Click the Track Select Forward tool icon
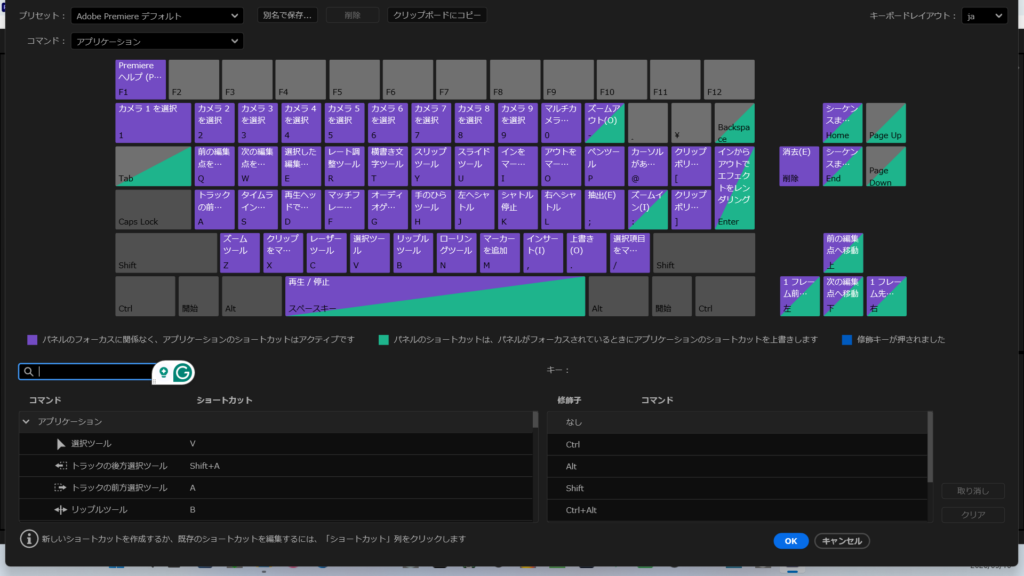The image size is (1024, 576). 60,488
